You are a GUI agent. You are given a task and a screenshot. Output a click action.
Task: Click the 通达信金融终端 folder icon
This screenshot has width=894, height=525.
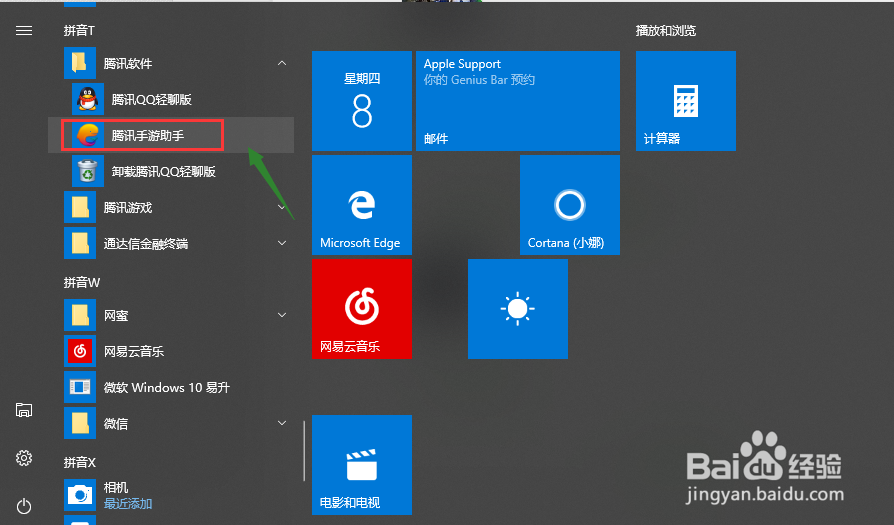(80, 243)
